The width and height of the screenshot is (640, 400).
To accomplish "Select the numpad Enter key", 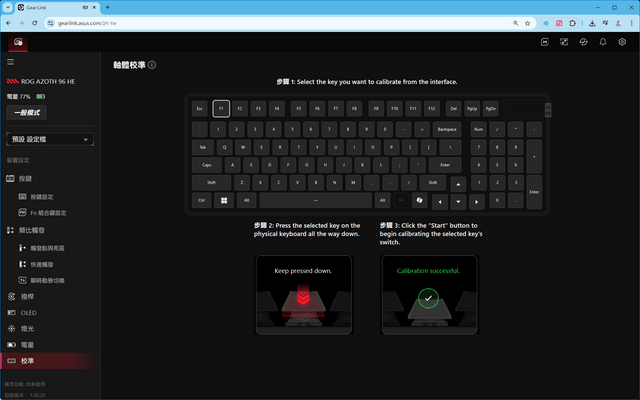I will point(534,192).
